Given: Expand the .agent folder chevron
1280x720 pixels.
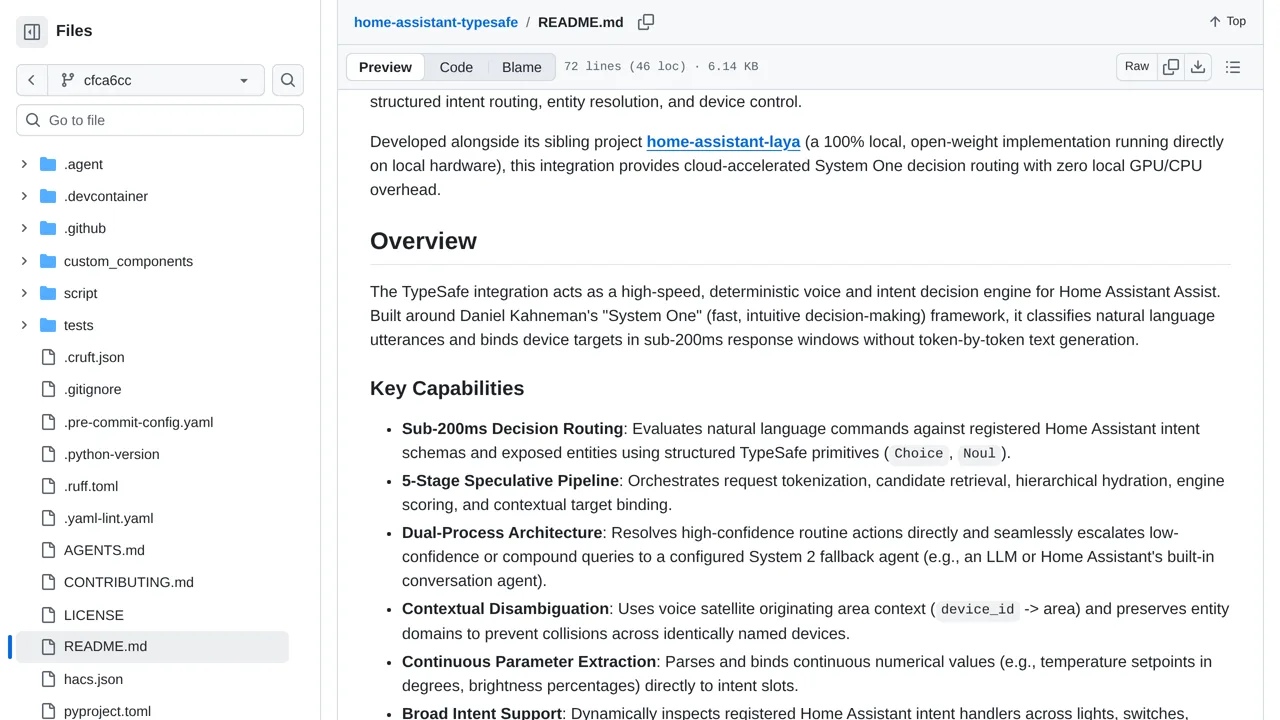Looking at the screenshot, I should tap(24, 164).
